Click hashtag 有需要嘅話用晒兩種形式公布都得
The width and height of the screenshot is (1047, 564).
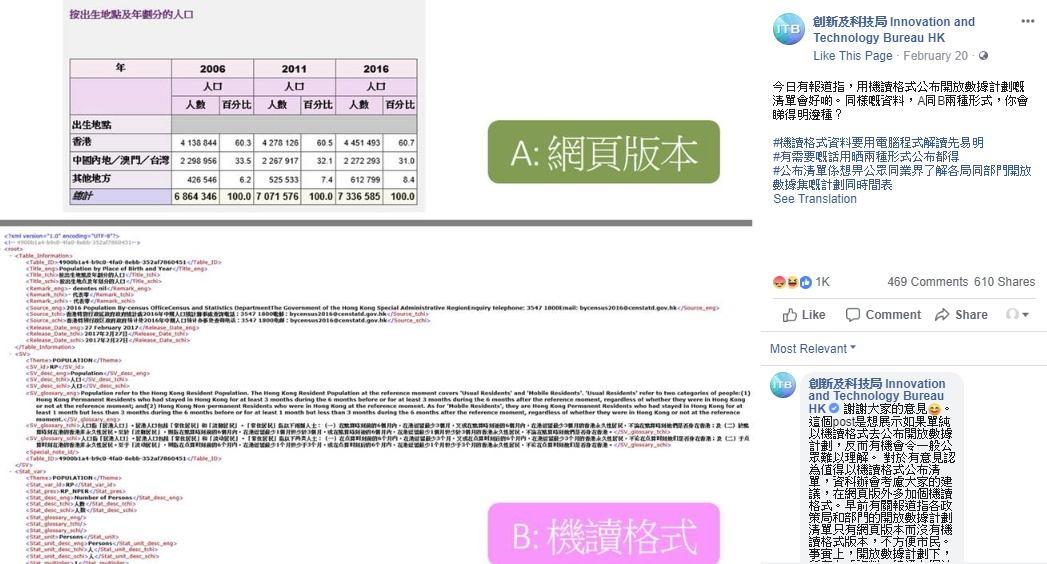[866, 157]
